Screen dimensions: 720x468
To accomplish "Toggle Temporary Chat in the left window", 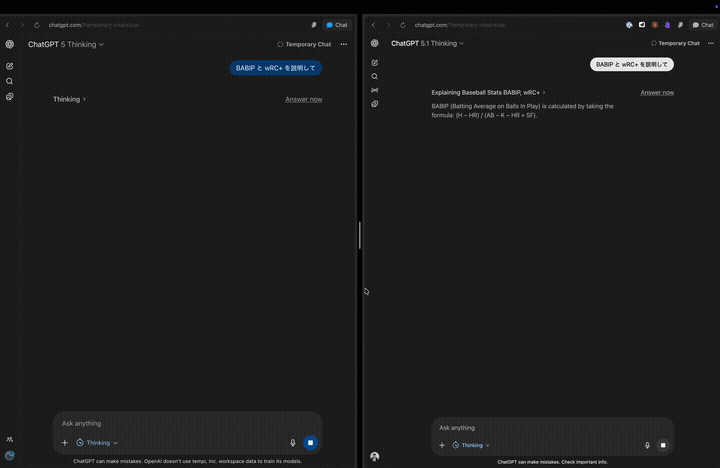I will tap(304, 44).
